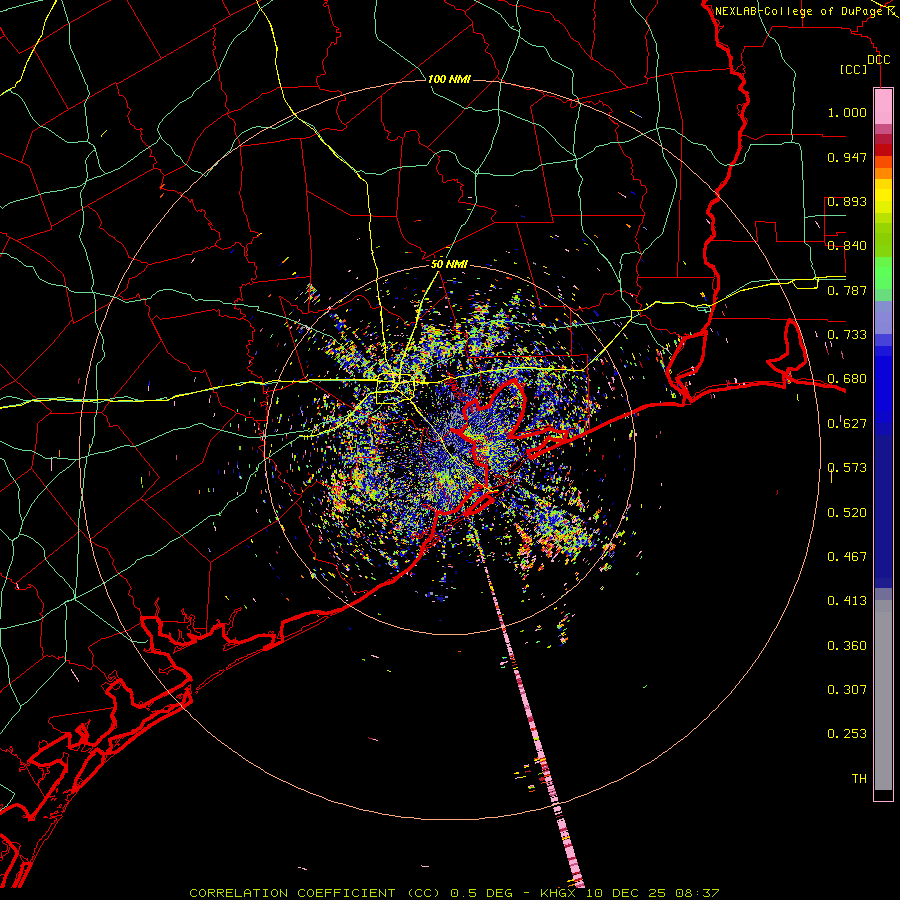Click the CORRELATION COEFFICIENT caption text
The height and width of the screenshot is (900, 900).
click(x=292, y=893)
